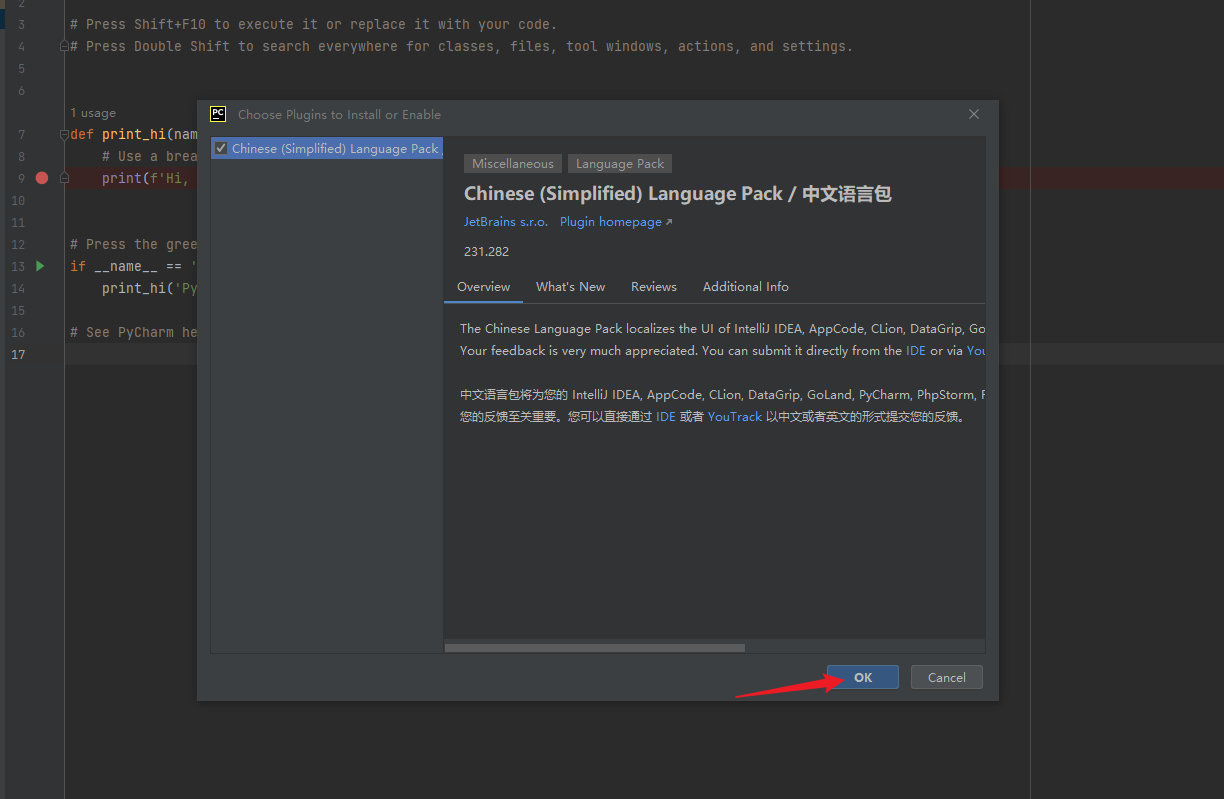1224x799 pixels.
Task: Click the 'Press Double Shift' comment on line 4
Action: (x=462, y=46)
